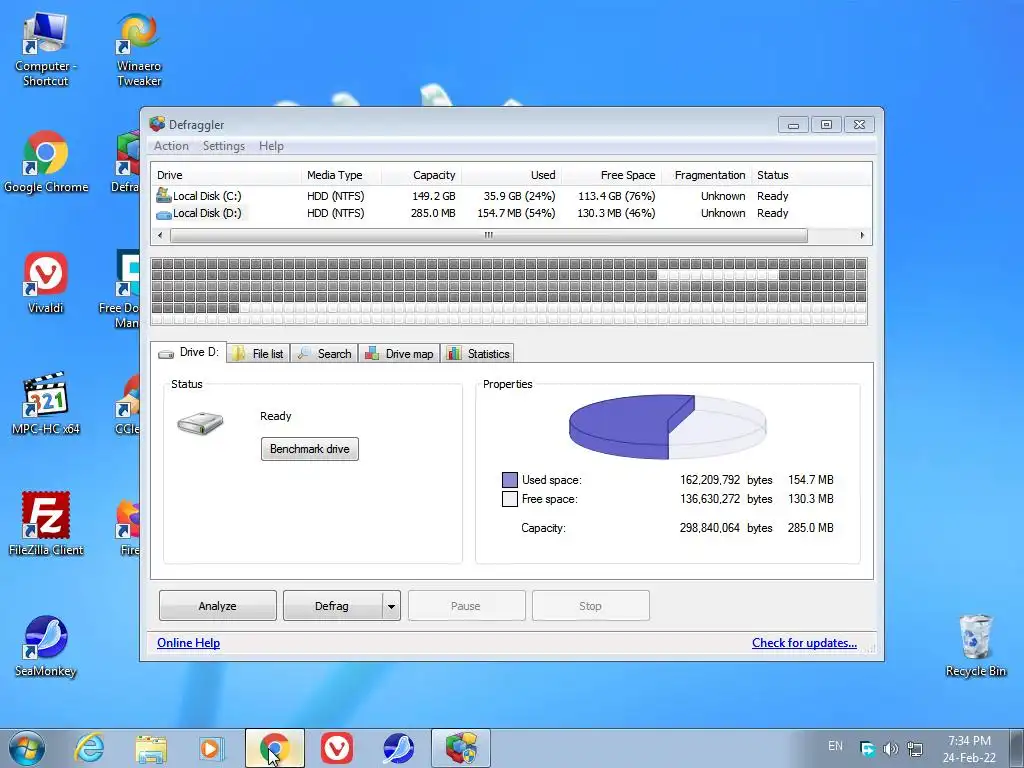Open the Action menu
This screenshot has height=768, width=1024.
[x=171, y=146]
